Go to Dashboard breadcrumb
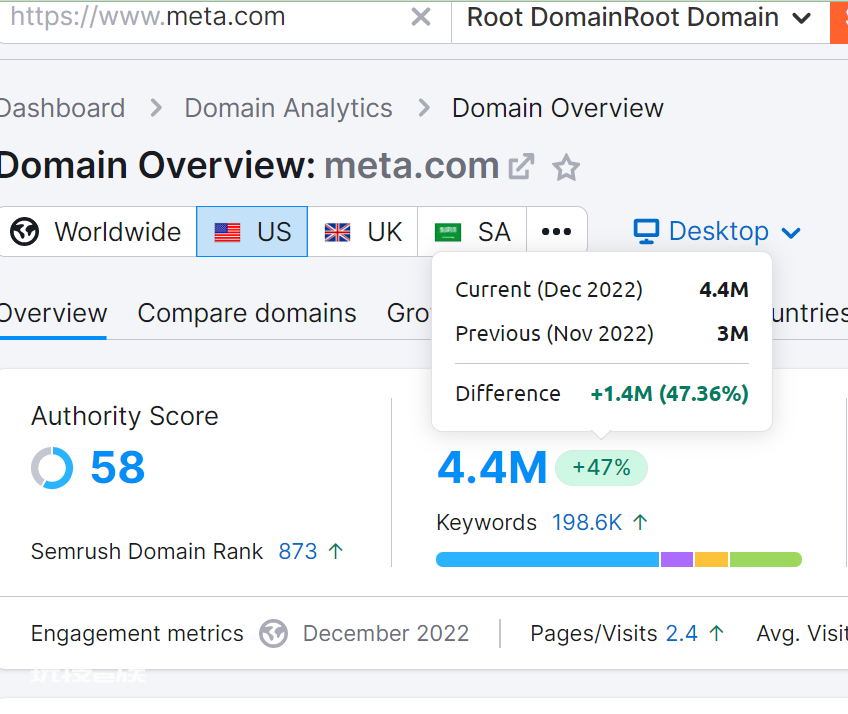This screenshot has height=714, width=848. click(62, 108)
